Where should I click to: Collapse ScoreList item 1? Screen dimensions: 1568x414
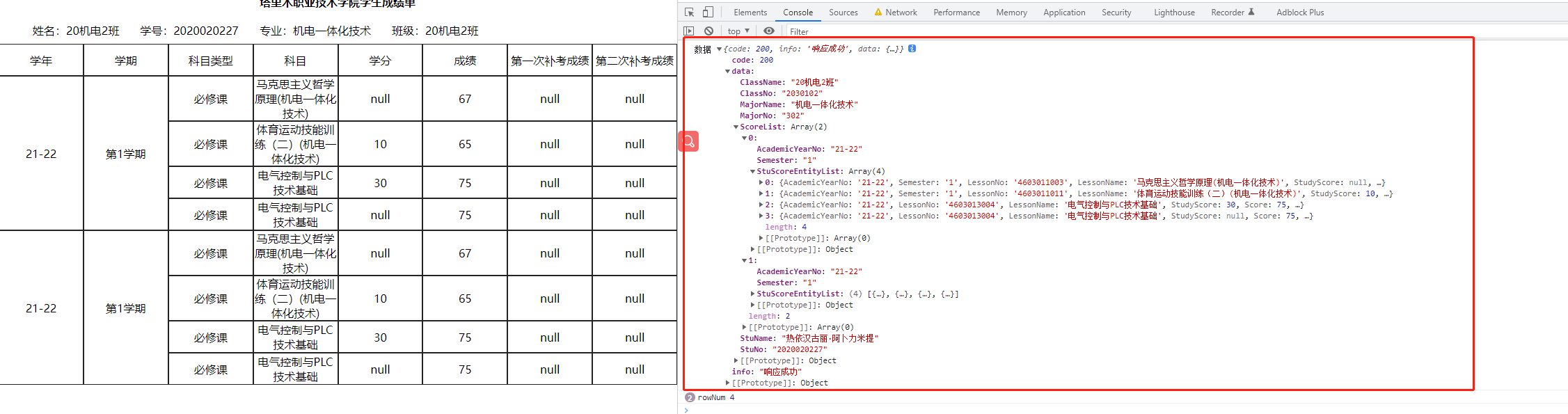tap(744, 260)
